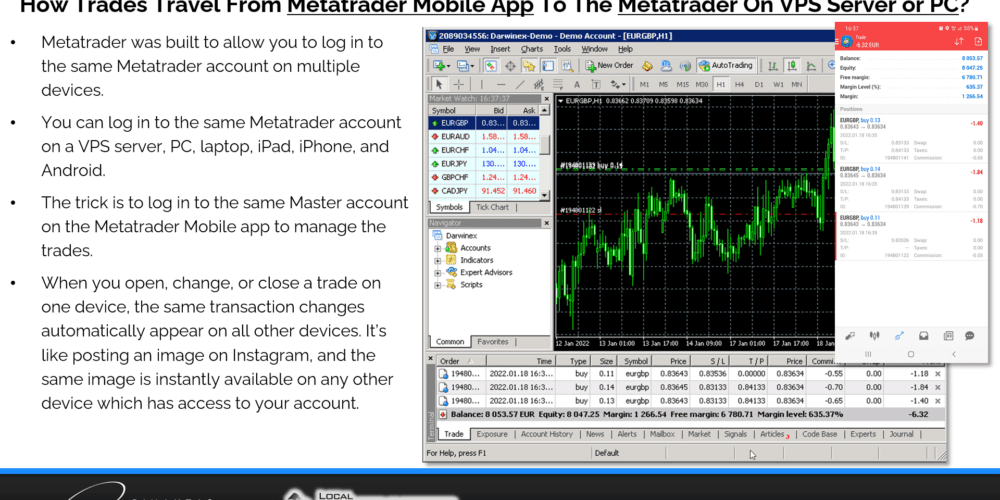This screenshot has height=500, width=1000.
Task: Select the horizontal line drawing tool
Action: tap(501, 84)
